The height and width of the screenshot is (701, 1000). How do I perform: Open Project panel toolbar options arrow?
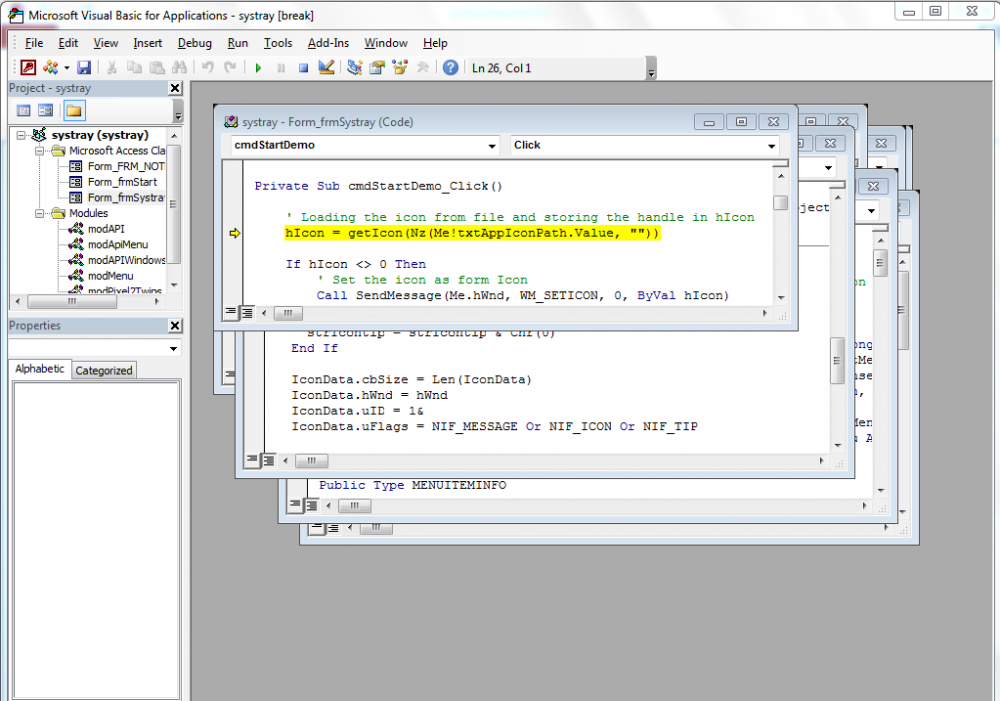178,111
